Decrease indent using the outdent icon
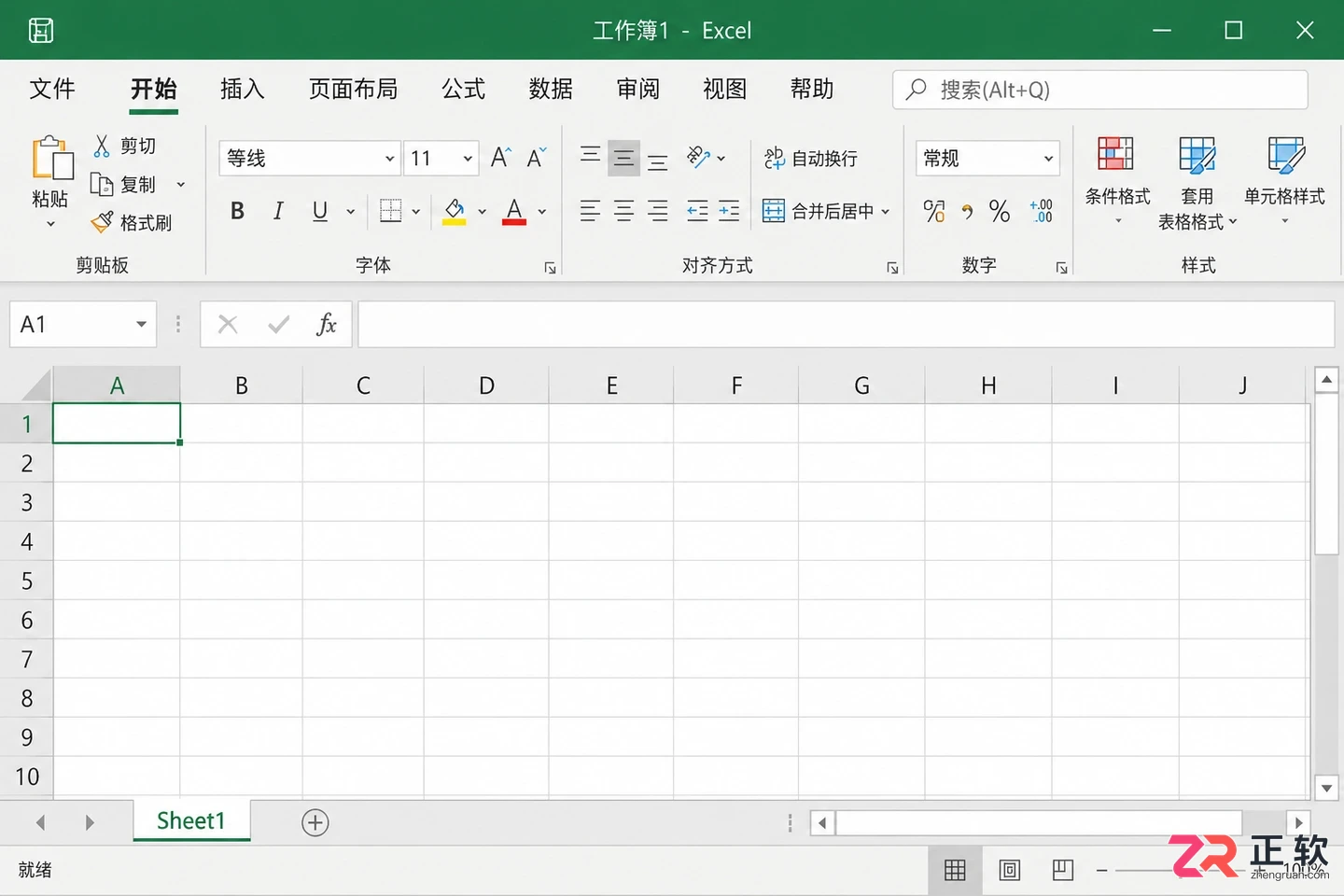The height and width of the screenshot is (896, 1344). pos(697,211)
